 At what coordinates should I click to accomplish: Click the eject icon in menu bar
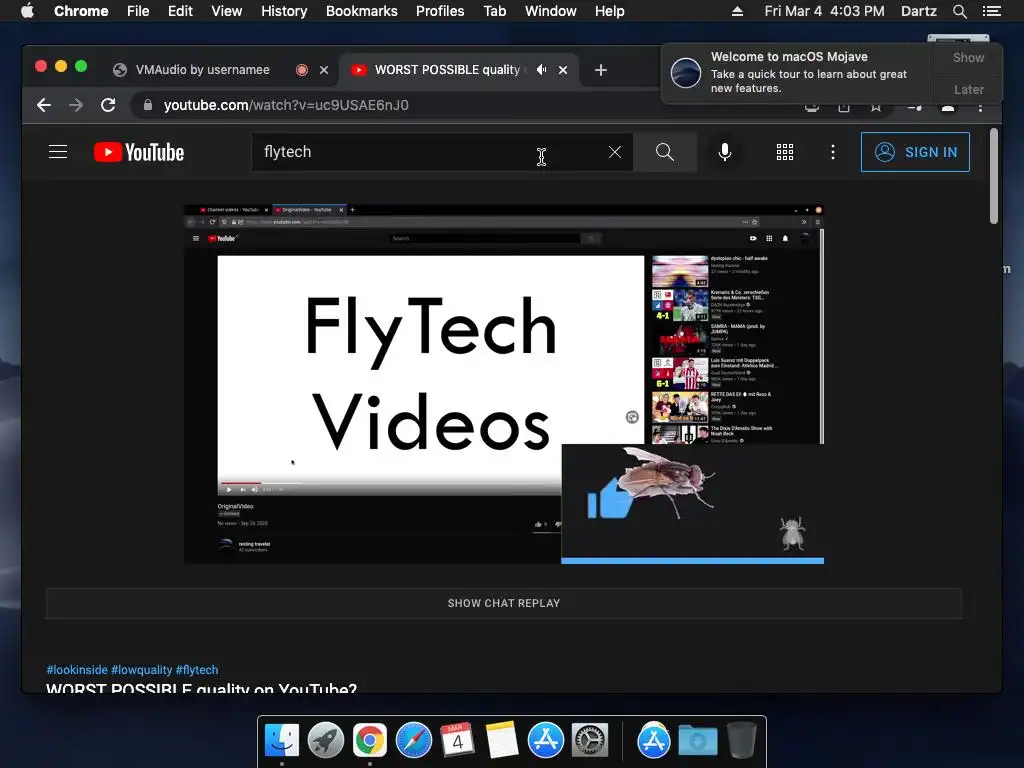coord(737,11)
